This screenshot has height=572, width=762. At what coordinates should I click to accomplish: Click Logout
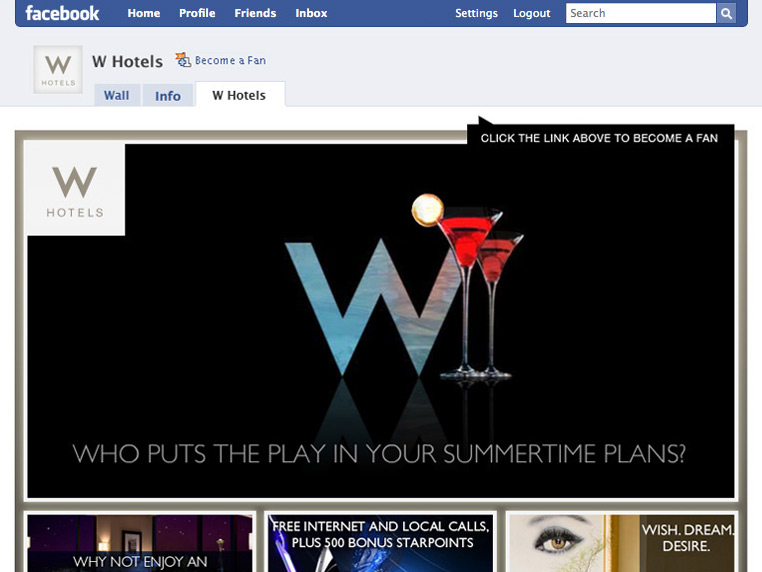pyautogui.click(x=532, y=13)
